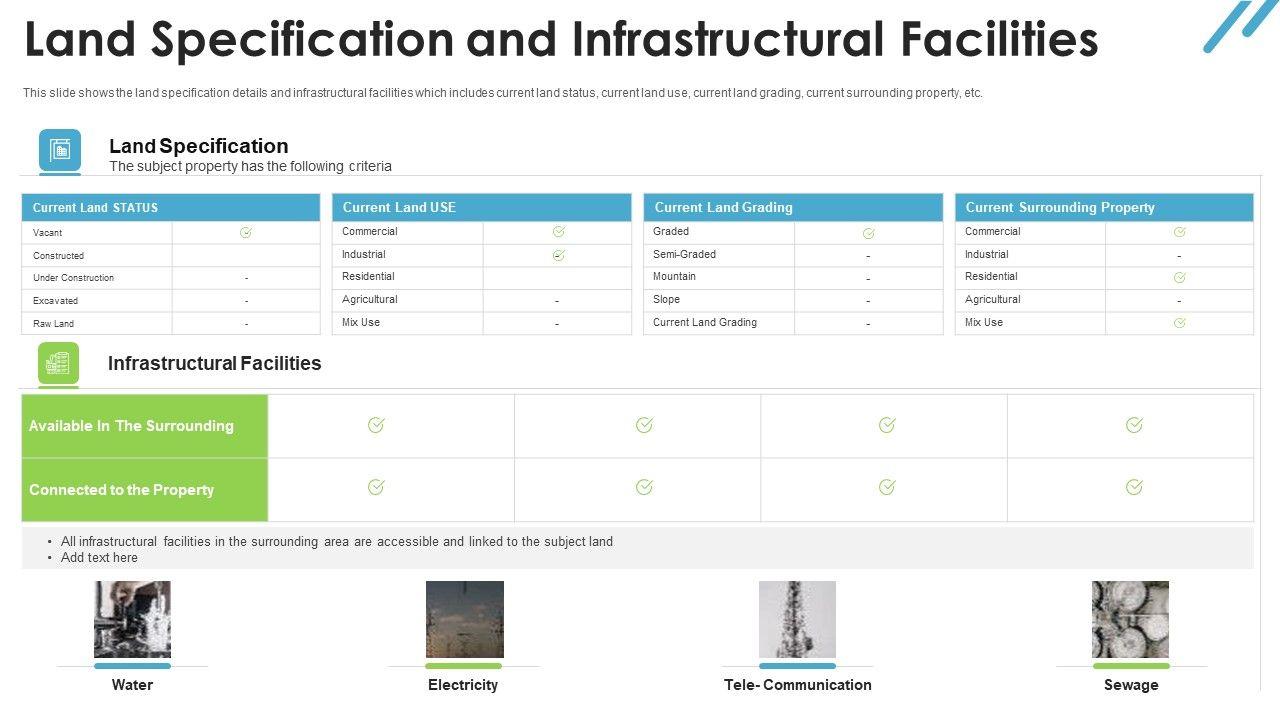Click the Under Construction row label
This screenshot has width=1280, height=720.
[x=73, y=278]
